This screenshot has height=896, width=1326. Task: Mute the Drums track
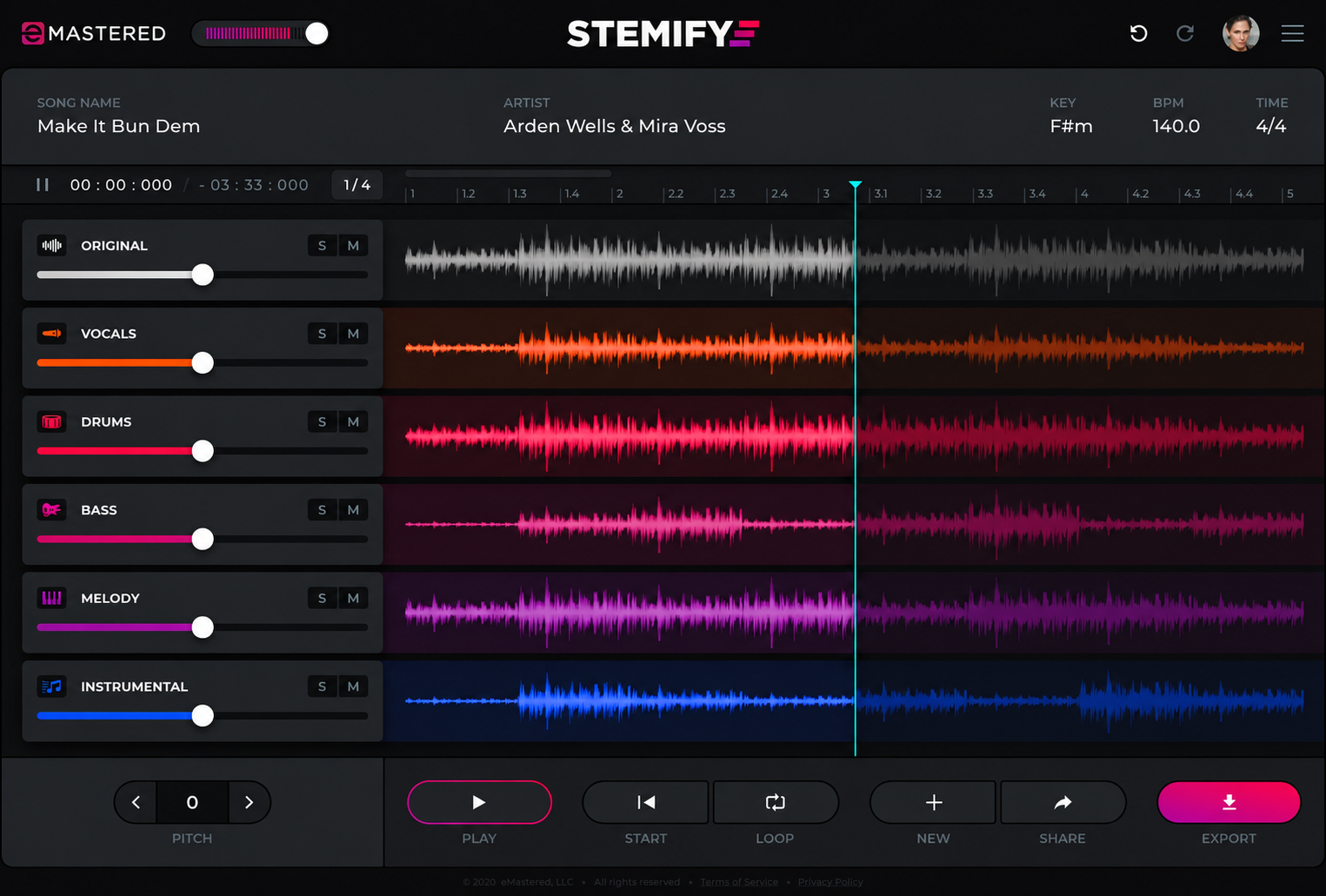(353, 422)
